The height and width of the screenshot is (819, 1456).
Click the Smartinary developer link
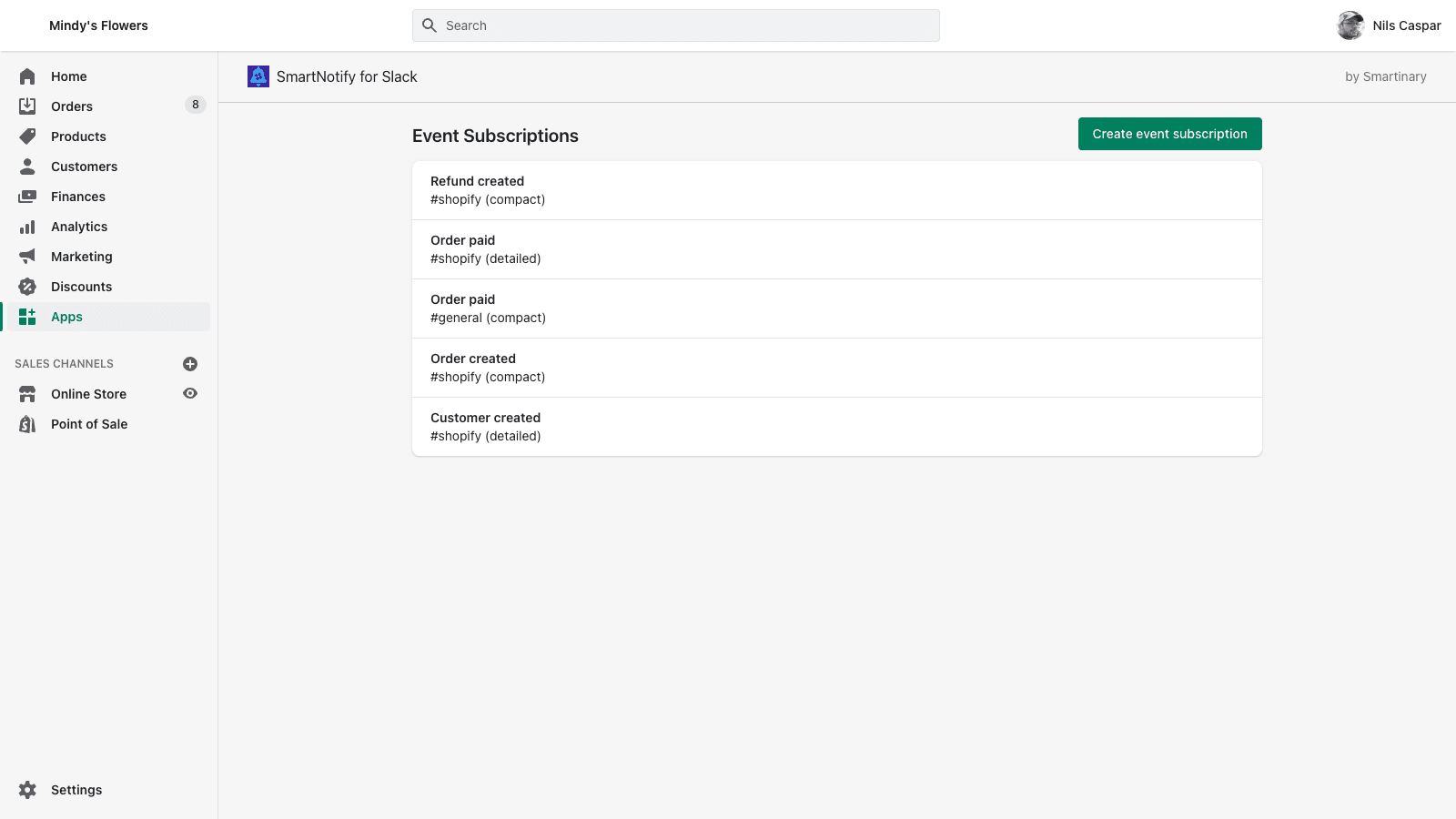point(1392,76)
